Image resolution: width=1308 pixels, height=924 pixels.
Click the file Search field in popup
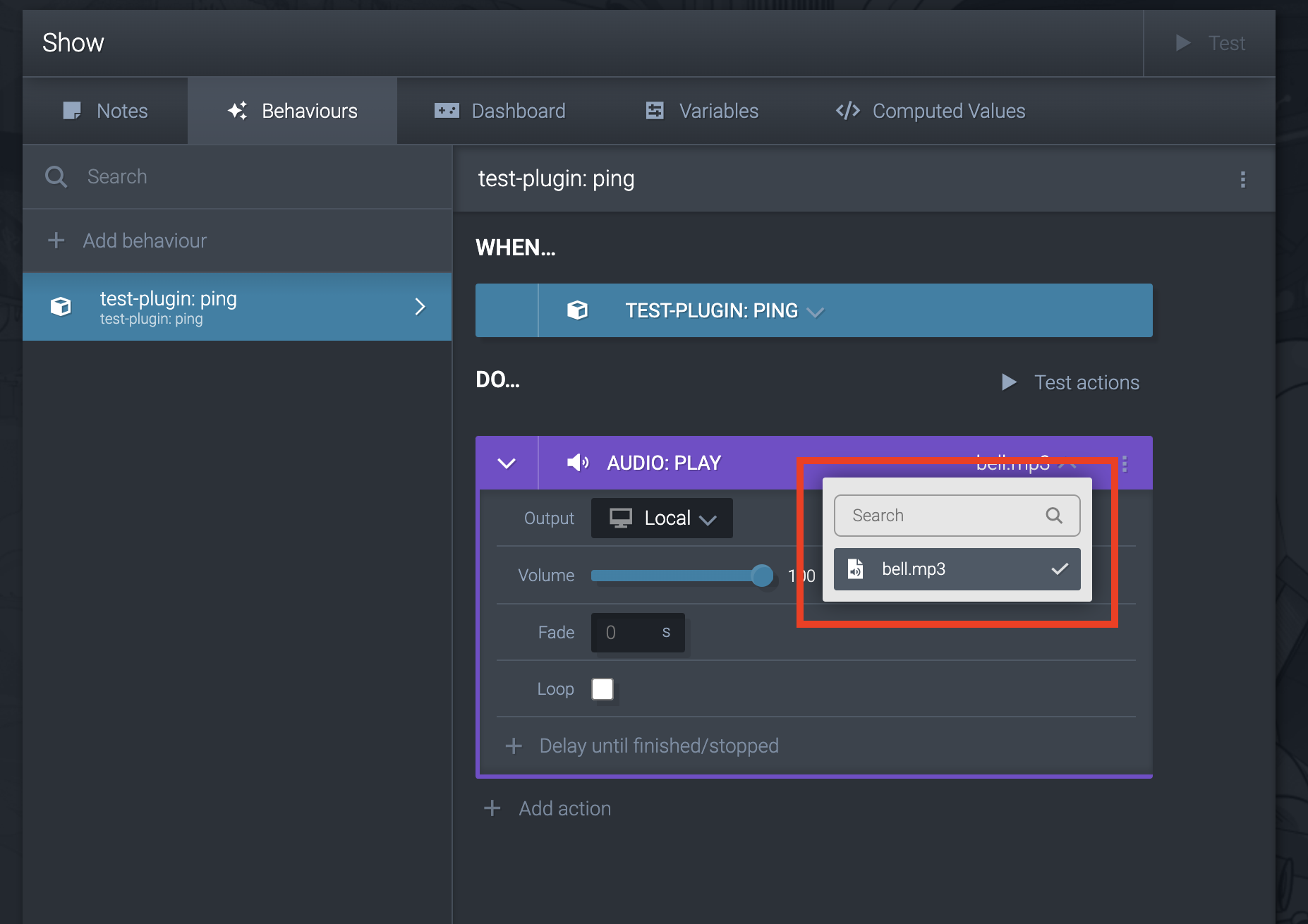coord(957,516)
